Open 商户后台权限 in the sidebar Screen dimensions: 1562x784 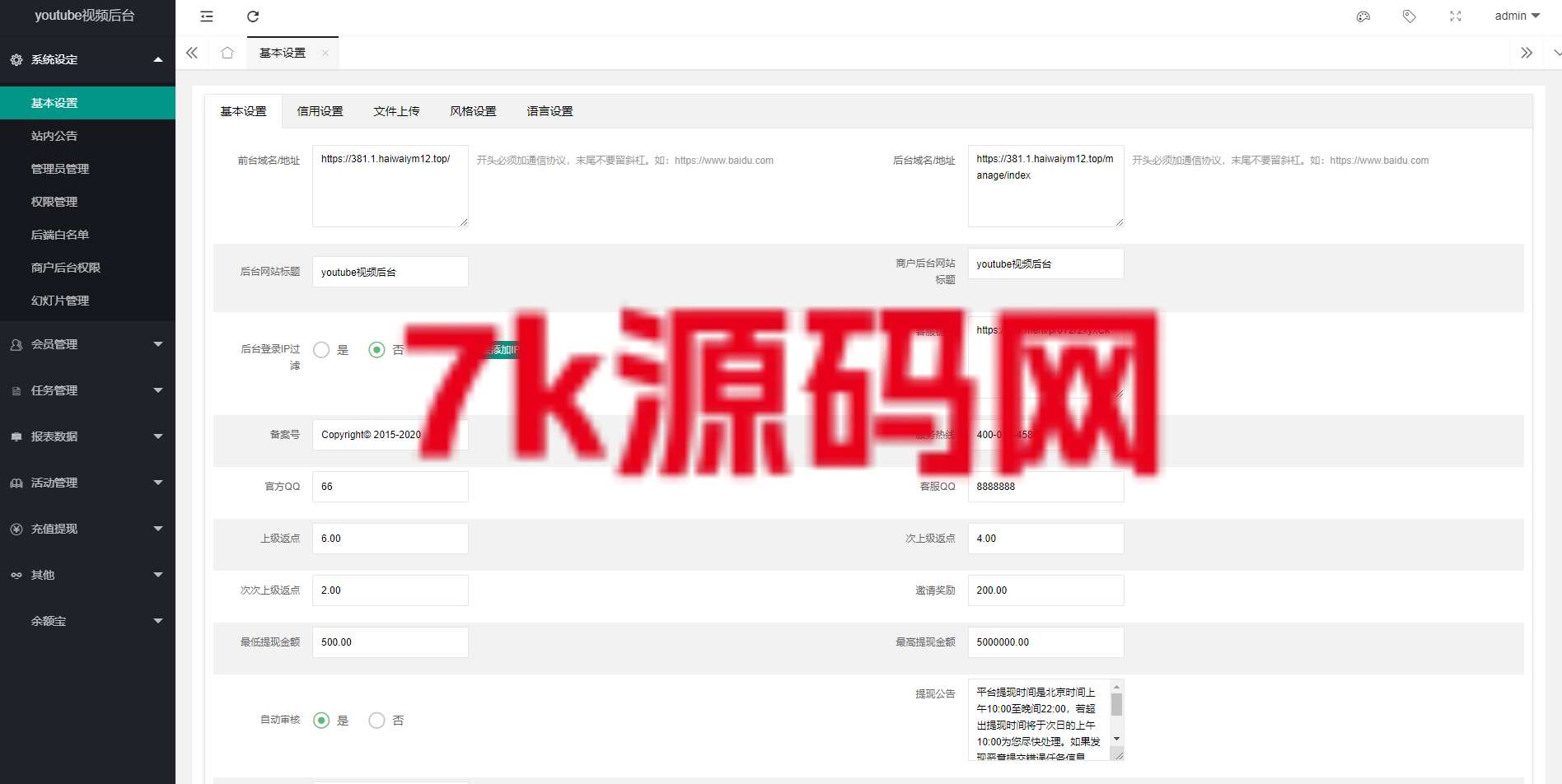[87, 268]
